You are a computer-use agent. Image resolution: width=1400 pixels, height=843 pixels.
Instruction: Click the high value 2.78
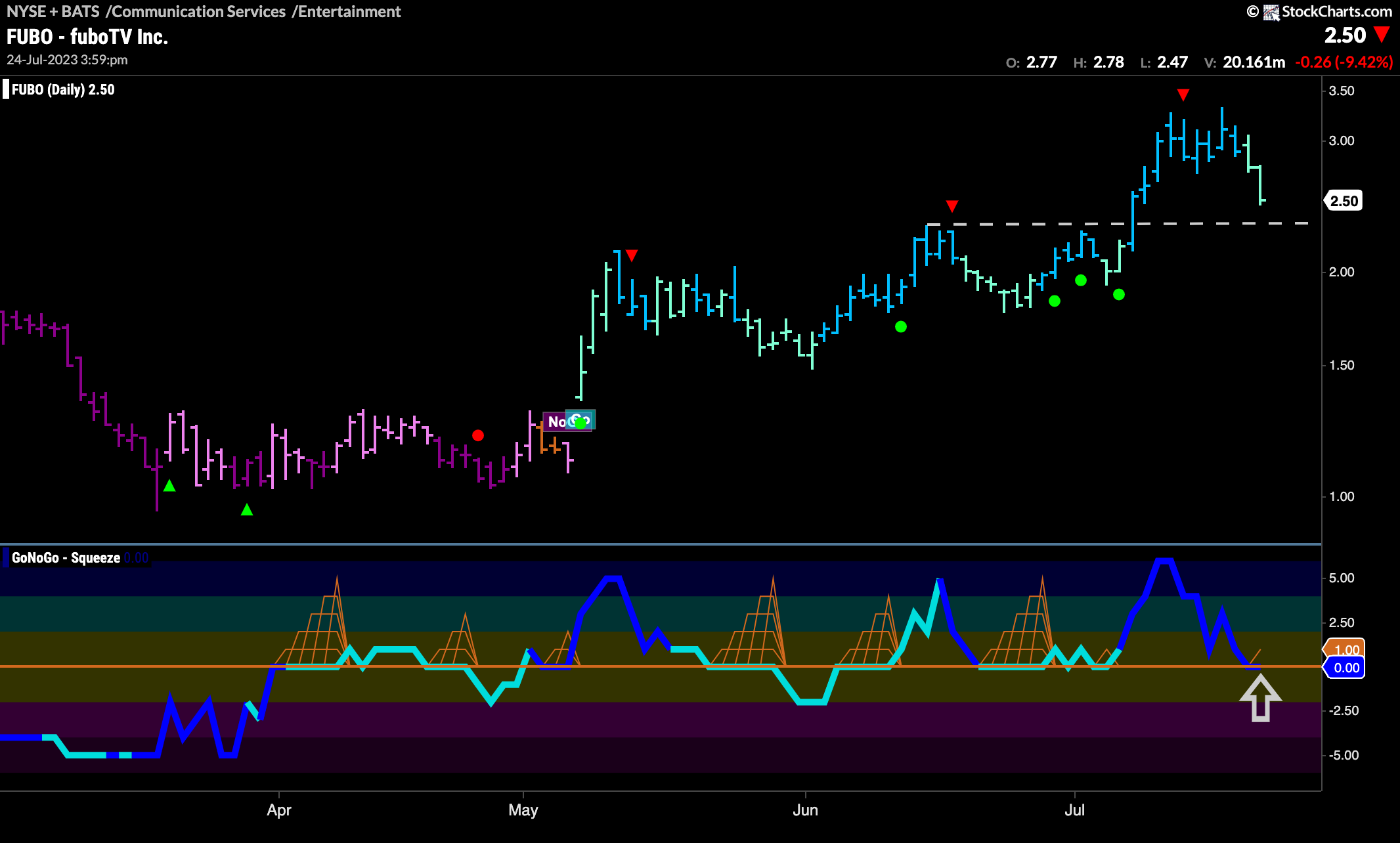click(1108, 62)
